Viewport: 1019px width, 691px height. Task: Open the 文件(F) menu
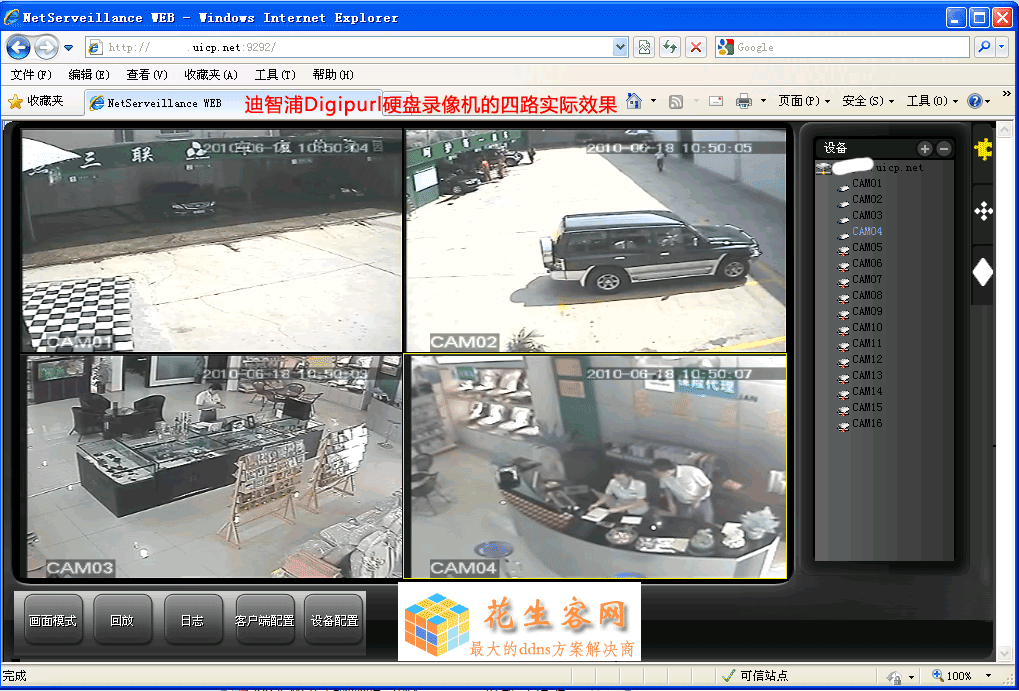pyautogui.click(x=31, y=75)
